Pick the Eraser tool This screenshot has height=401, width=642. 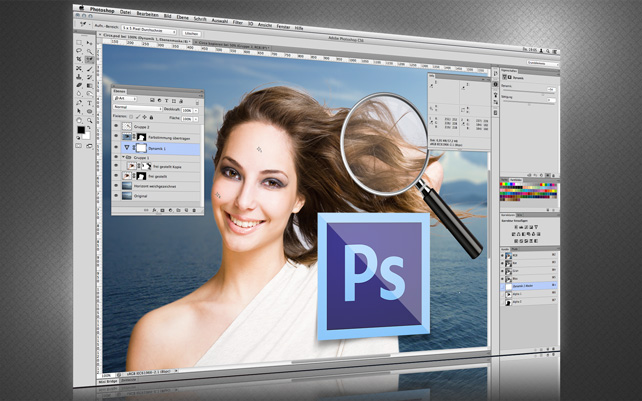click(79, 85)
